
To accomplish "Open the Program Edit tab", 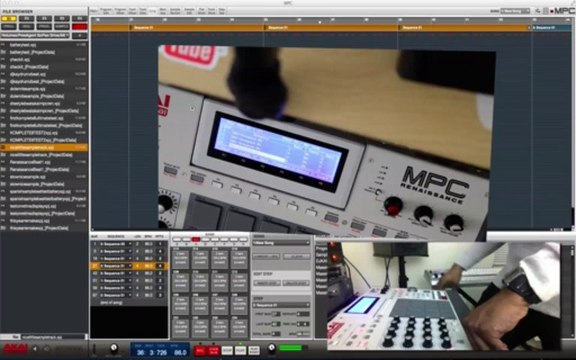I will click(106, 11).
